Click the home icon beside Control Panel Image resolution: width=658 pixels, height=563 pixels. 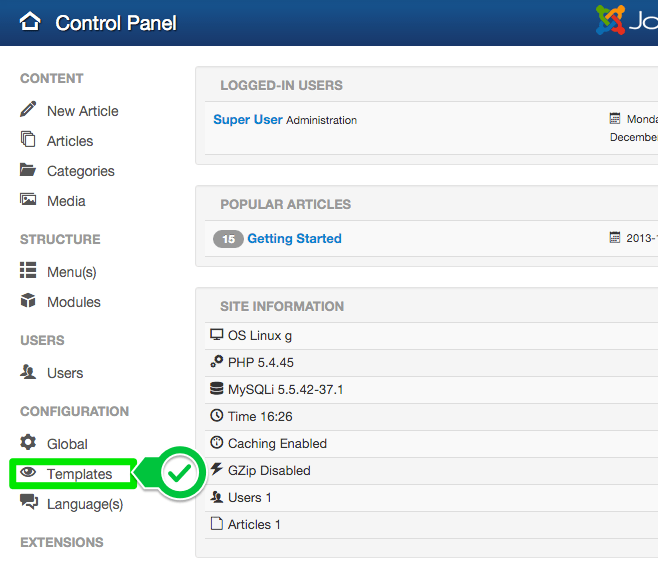pyautogui.click(x=30, y=21)
